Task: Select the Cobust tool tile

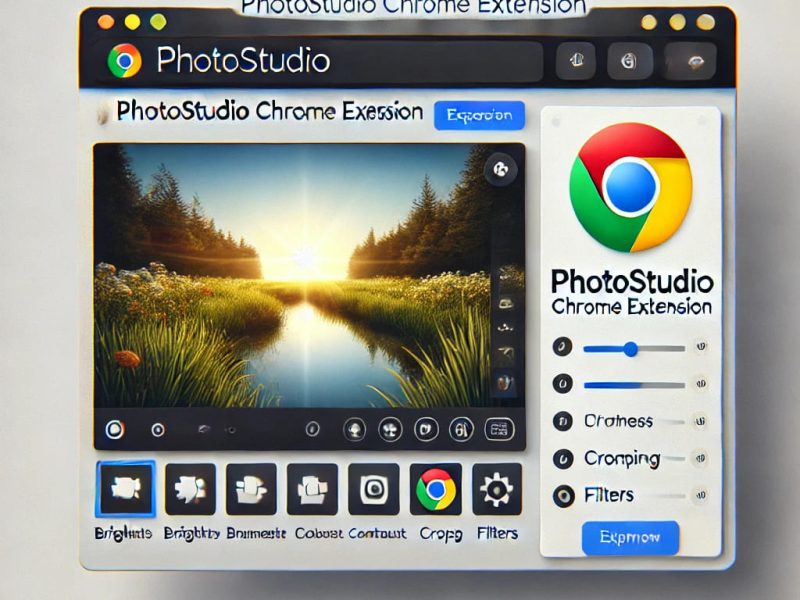Action: [x=312, y=489]
